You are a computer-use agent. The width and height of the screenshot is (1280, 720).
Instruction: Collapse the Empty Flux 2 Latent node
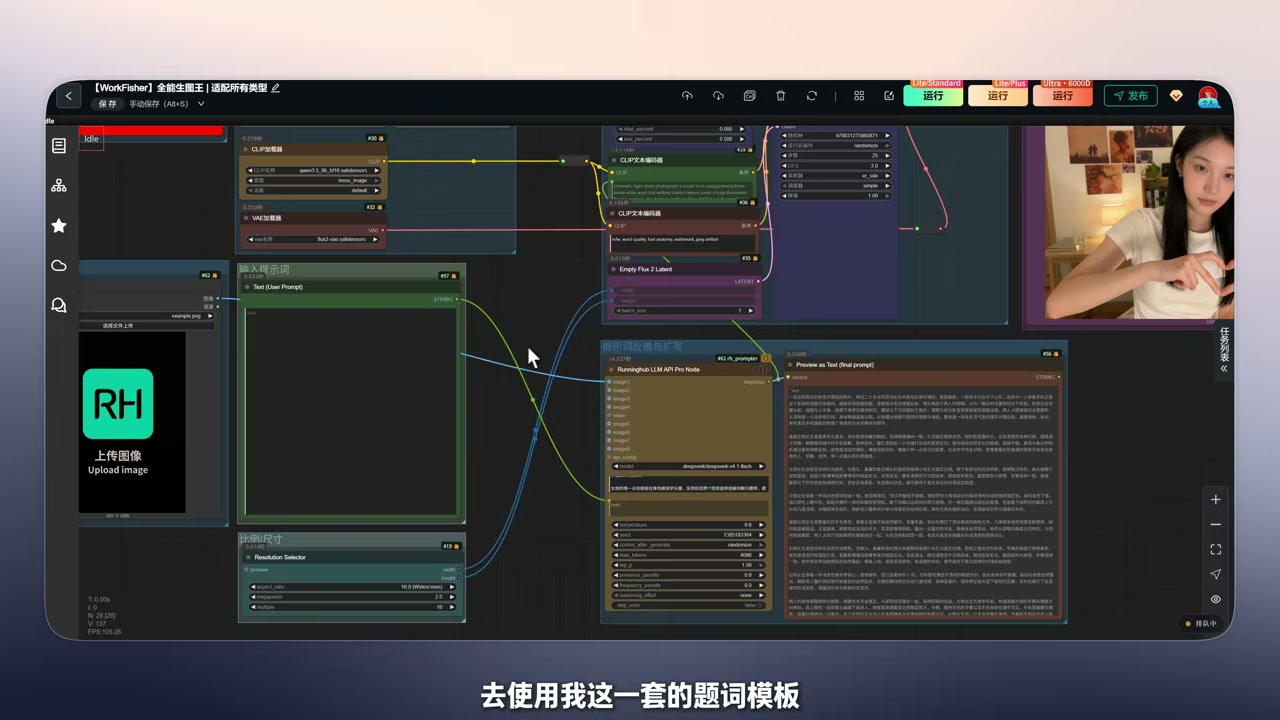point(613,269)
